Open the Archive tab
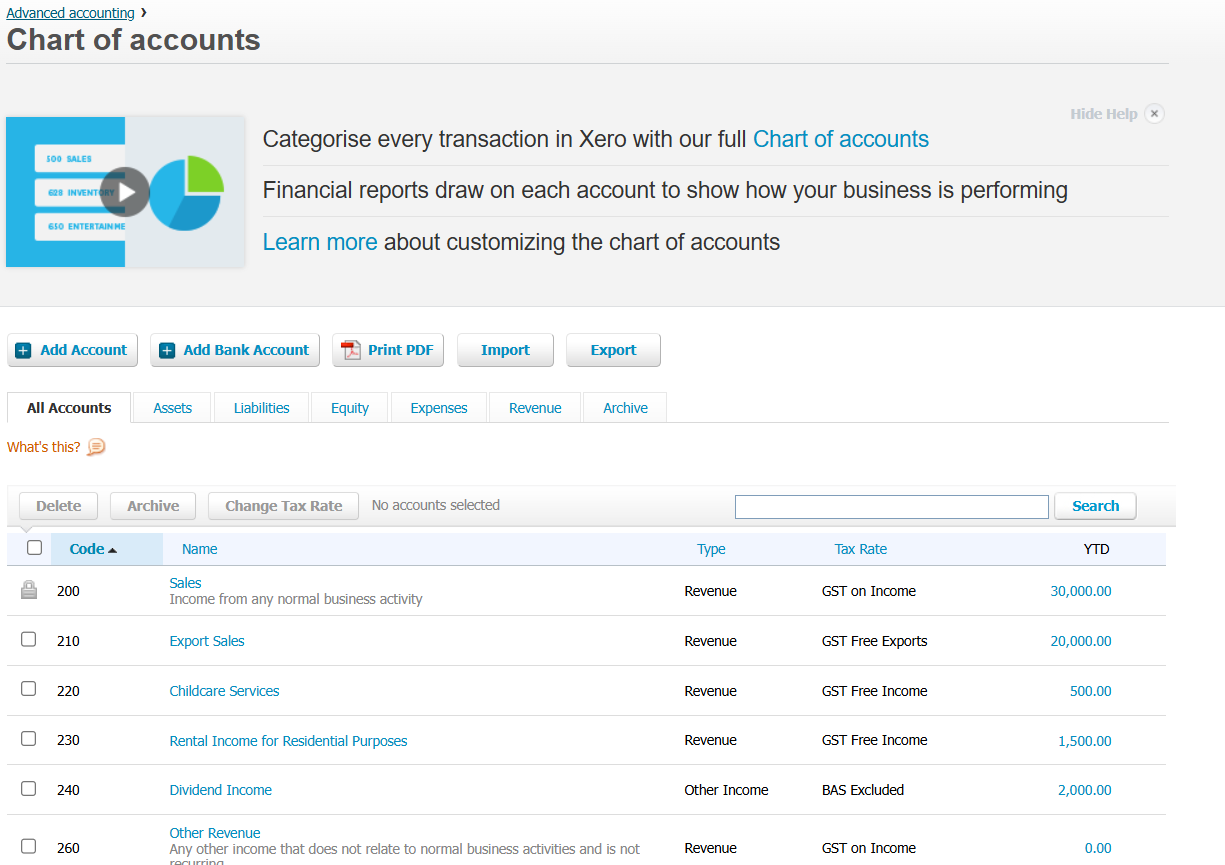The width and height of the screenshot is (1225, 865). pyautogui.click(x=625, y=408)
